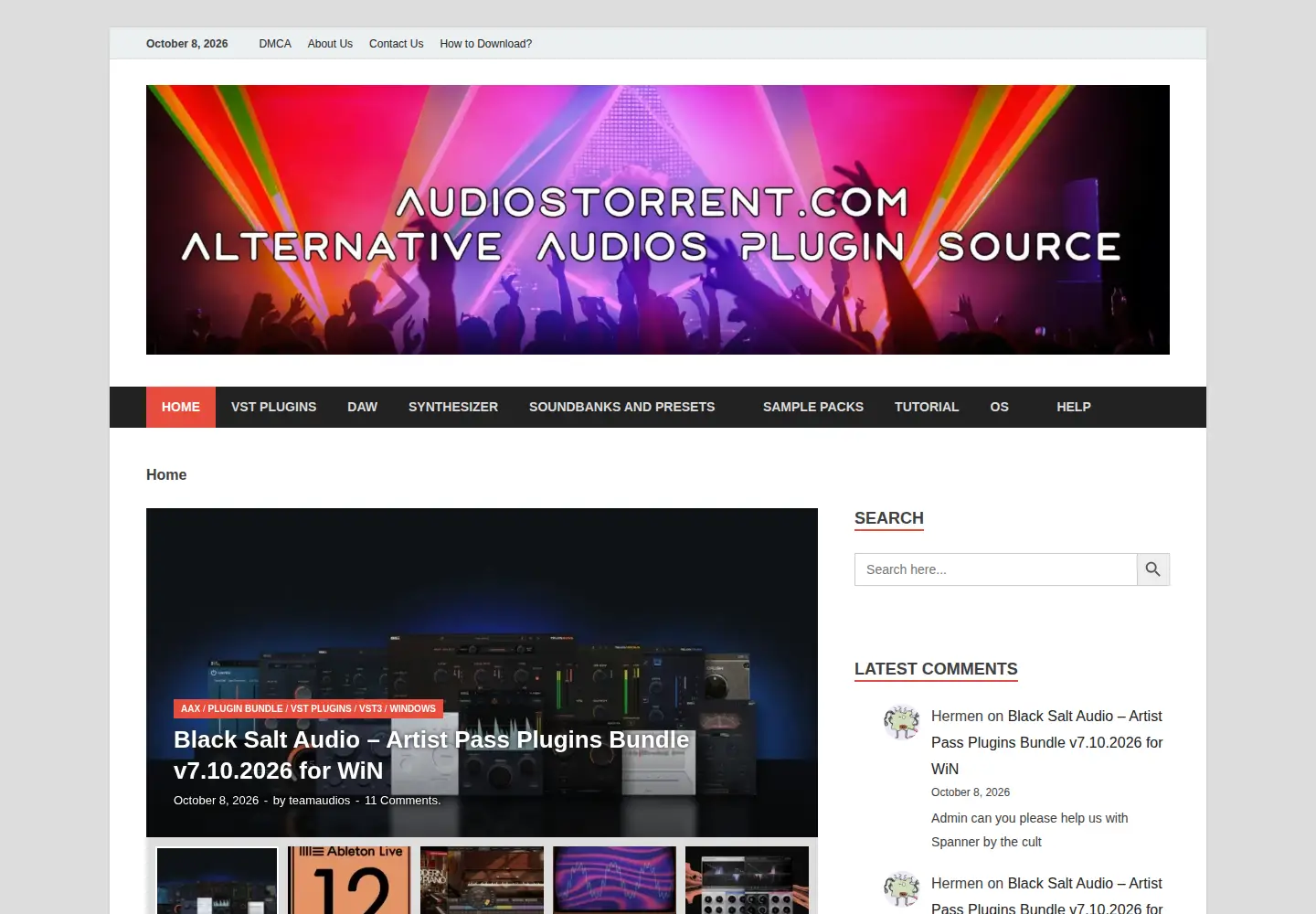Open the DAW menu item
Image resolution: width=1316 pixels, height=914 pixels.
click(x=362, y=407)
